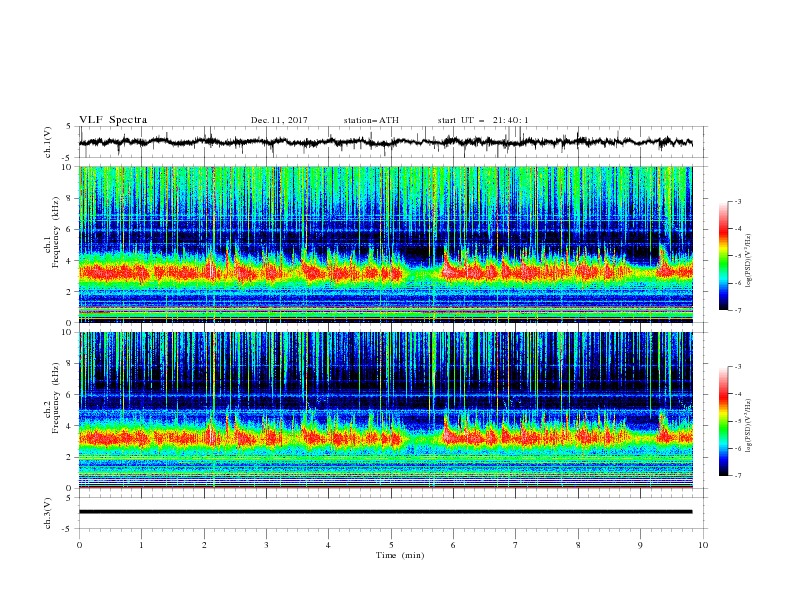Click the ch.1 spectrogram color bar

tap(723, 256)
